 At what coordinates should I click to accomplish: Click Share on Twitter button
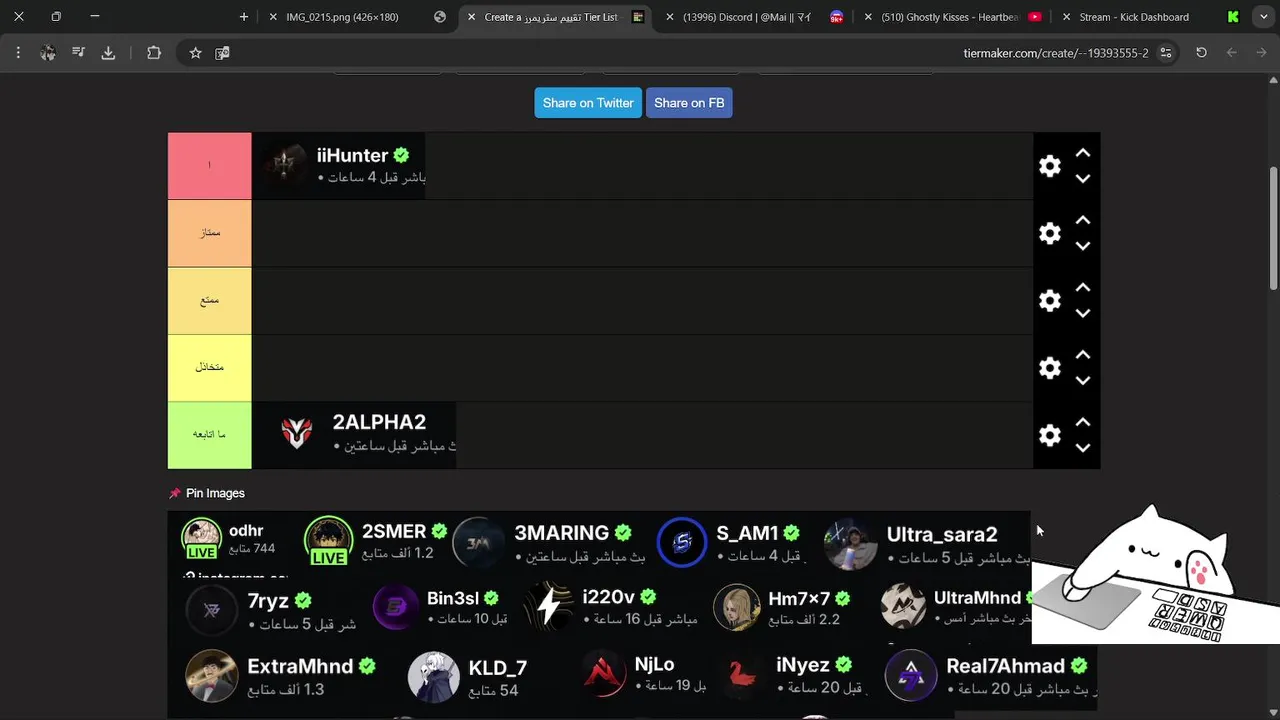588,103
